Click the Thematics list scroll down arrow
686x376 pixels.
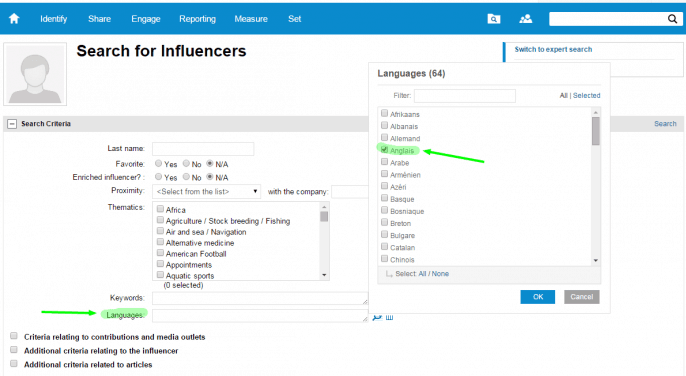(x=324, y=275)
